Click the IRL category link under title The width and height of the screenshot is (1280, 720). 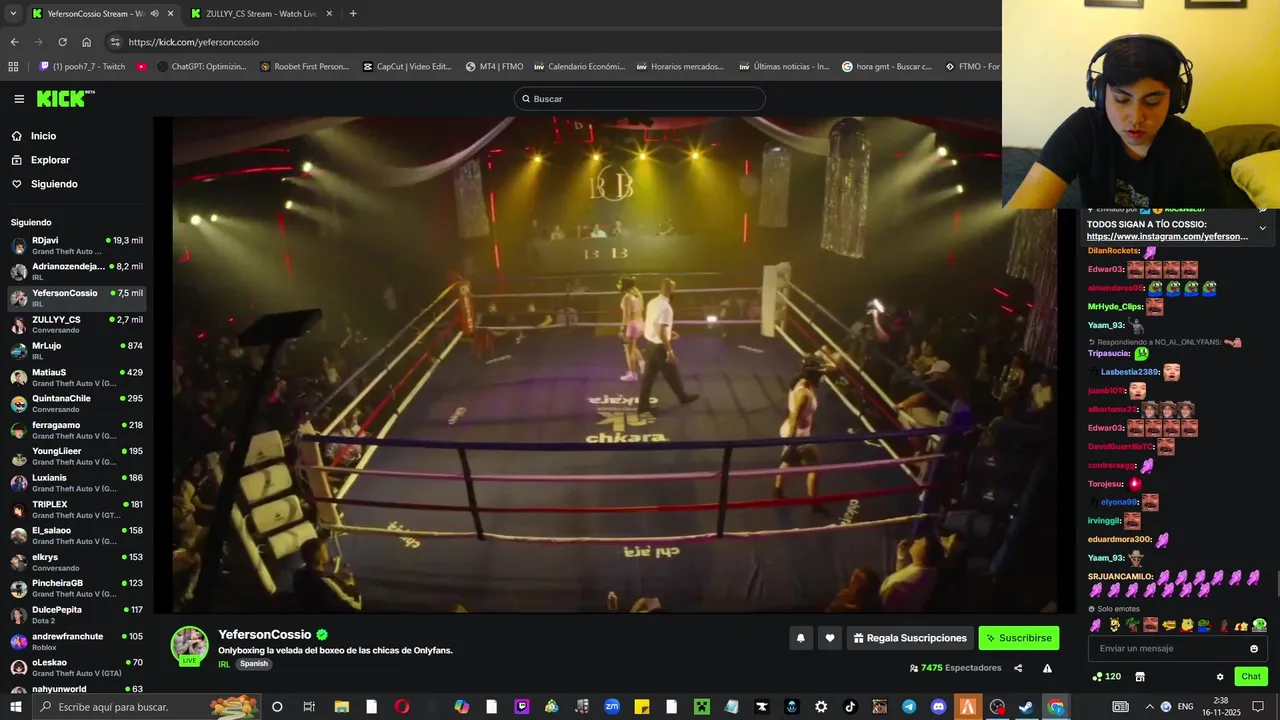coord(224,664)
